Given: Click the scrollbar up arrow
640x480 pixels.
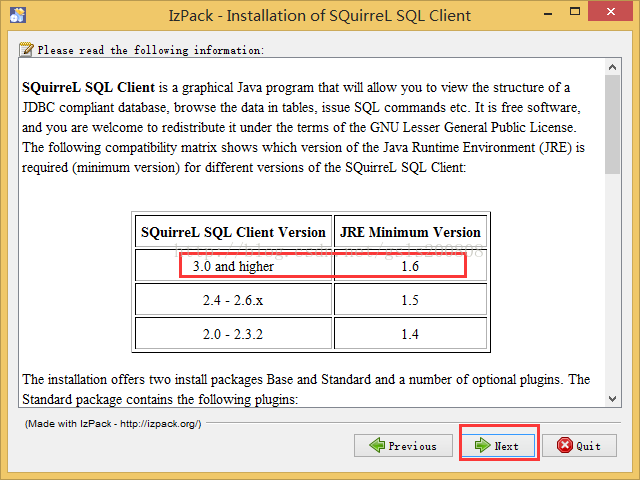Looking at the screenshot, I should [x=612, y=67].
